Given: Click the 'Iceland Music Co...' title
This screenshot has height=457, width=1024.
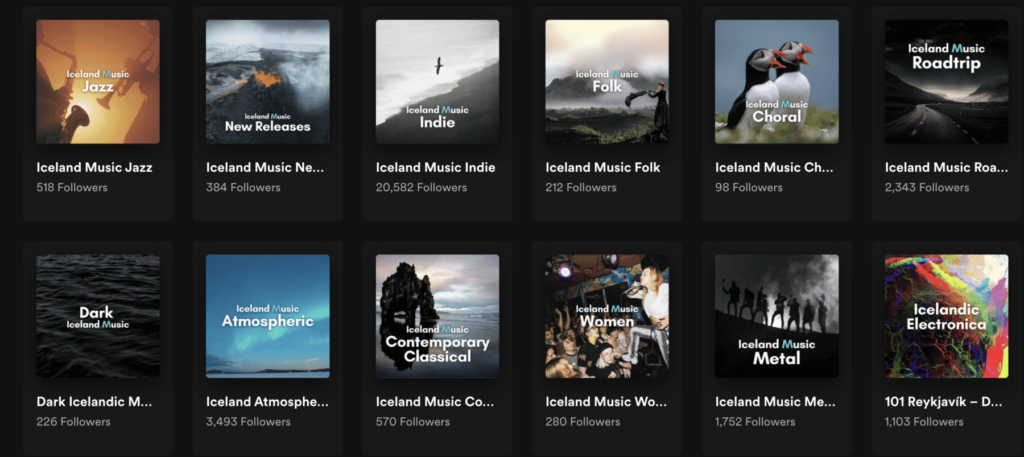Looking at the screenshot, I should click(x=434, y=402).
